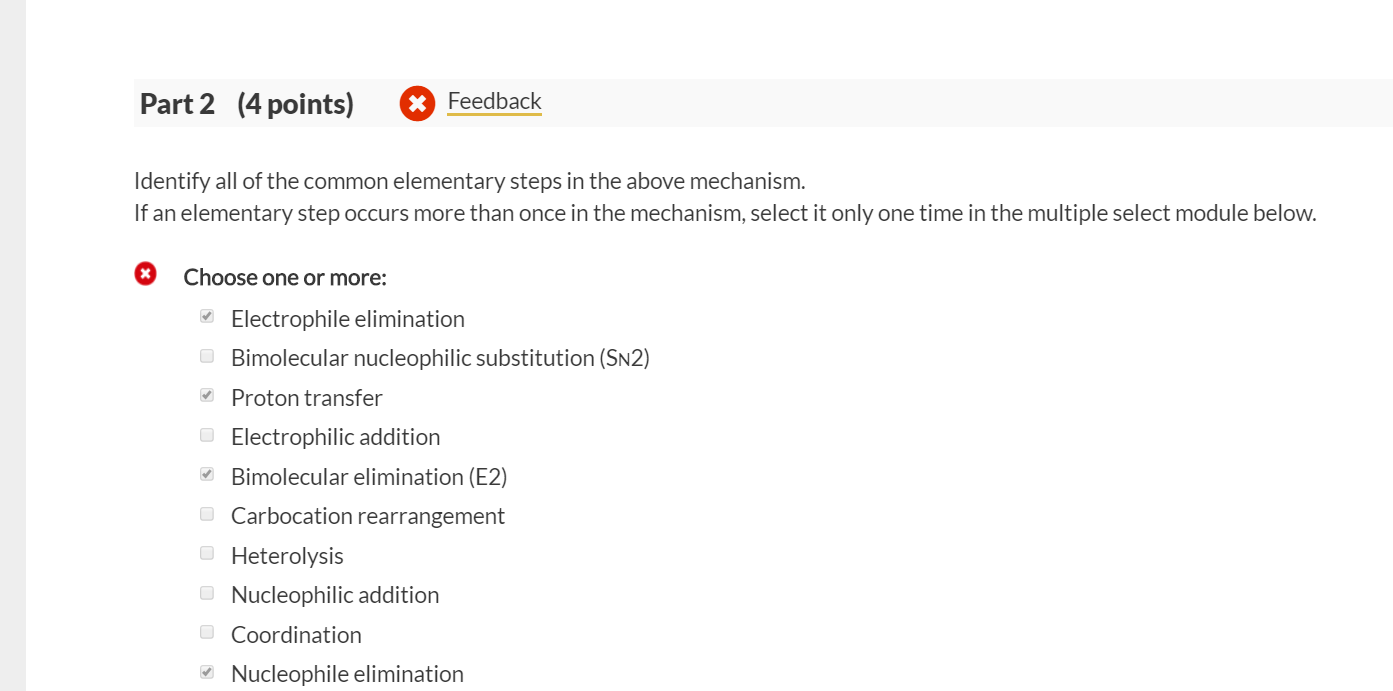Check Nucleophilic addition
Screen dimensions: 1393x691
(x=206, y=591)
